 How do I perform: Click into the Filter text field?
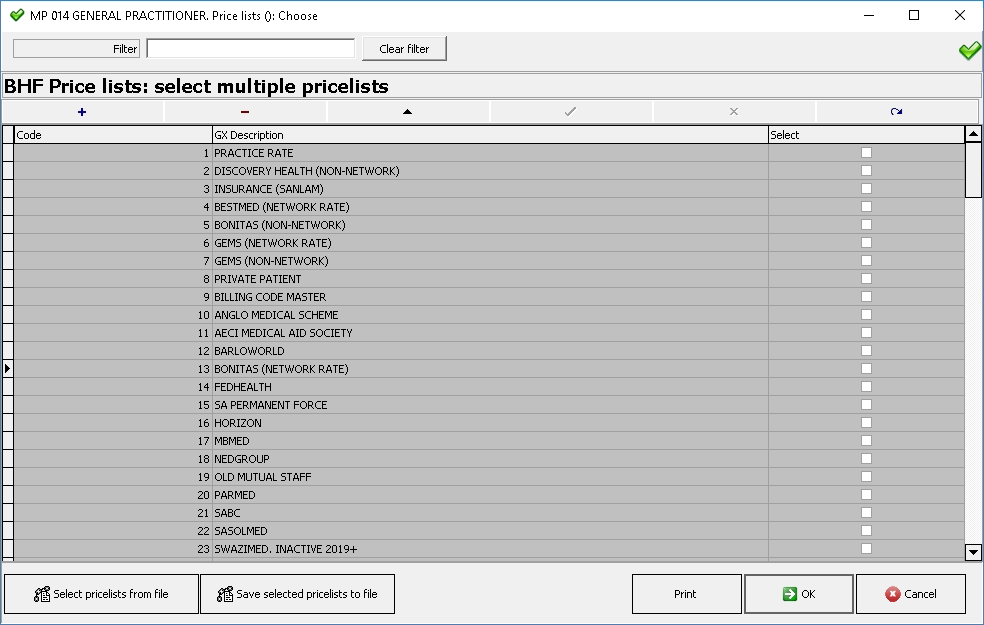(x=250, y=48)
